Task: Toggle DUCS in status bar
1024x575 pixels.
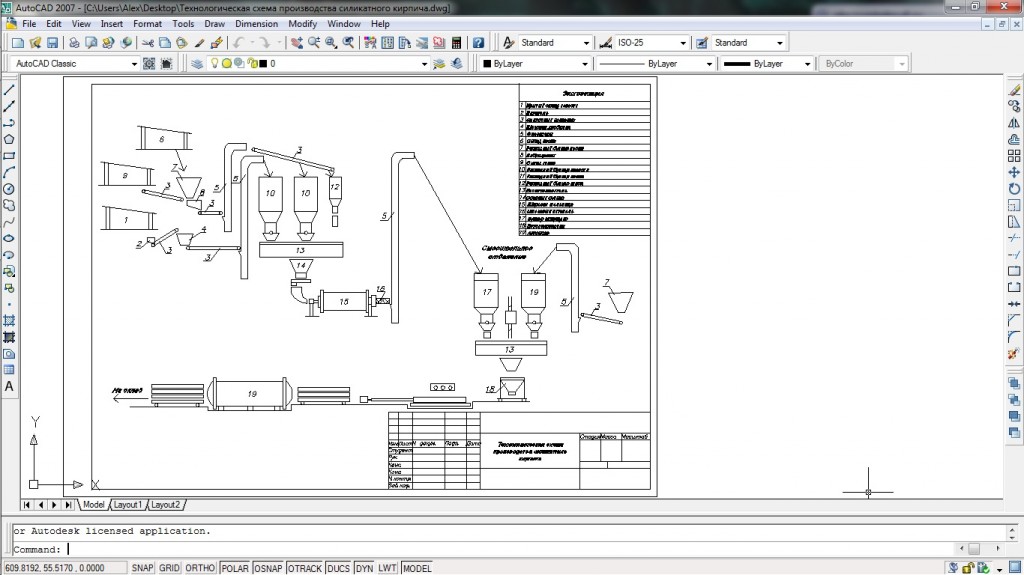Action: [x=338, y=568]
